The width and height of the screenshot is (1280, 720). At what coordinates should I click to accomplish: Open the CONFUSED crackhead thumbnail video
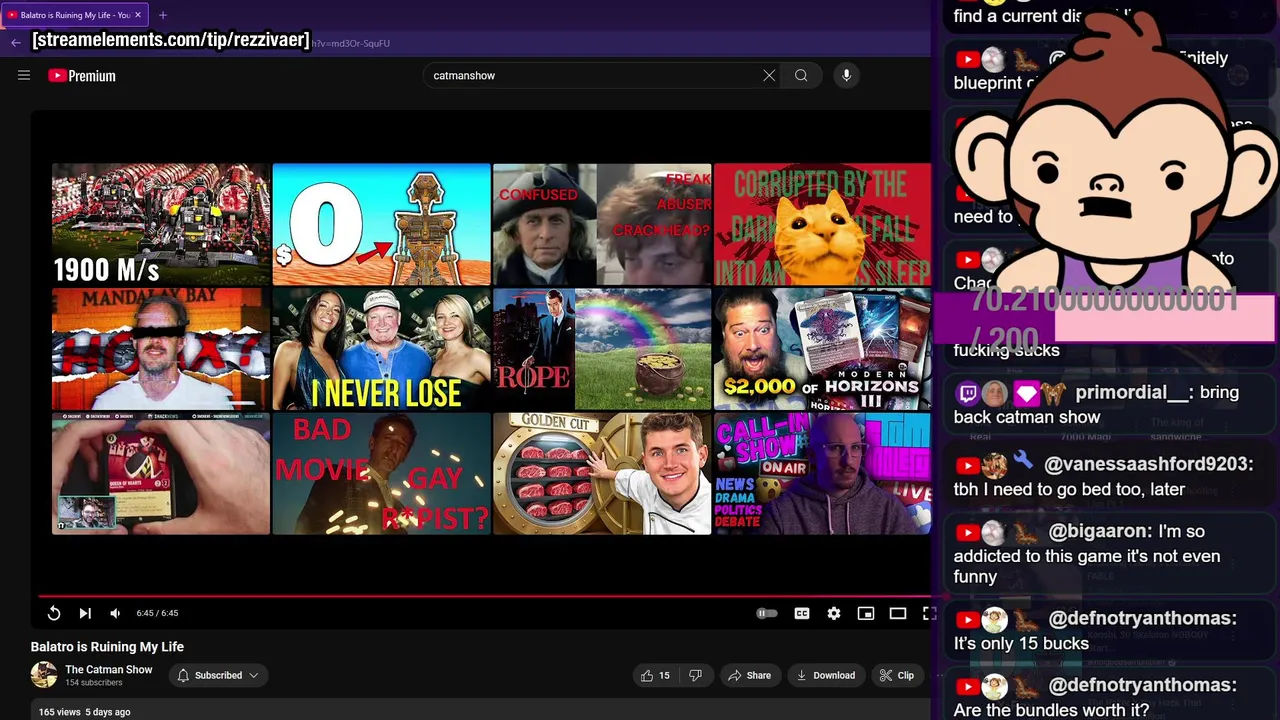pyautogui.click(x=602, y=225)
